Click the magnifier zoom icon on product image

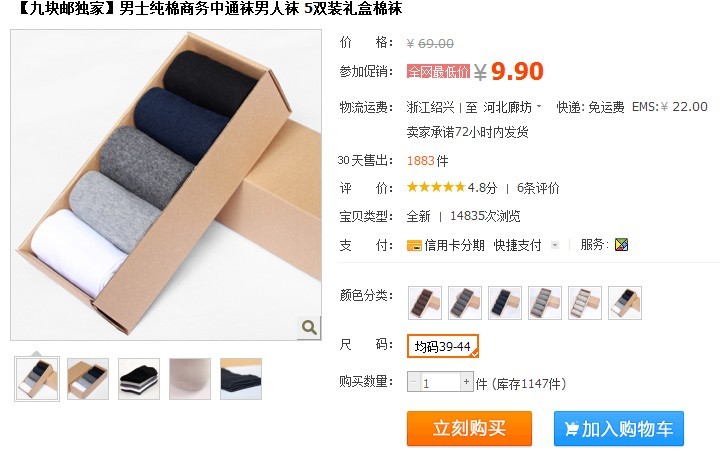309,327
